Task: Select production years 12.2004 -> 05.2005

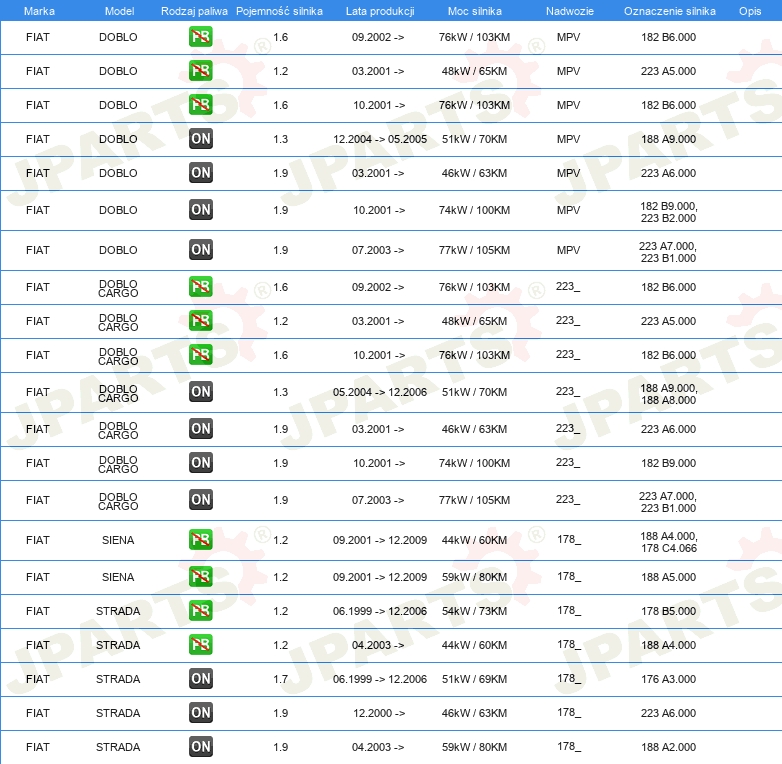Action: coord(380,139)
